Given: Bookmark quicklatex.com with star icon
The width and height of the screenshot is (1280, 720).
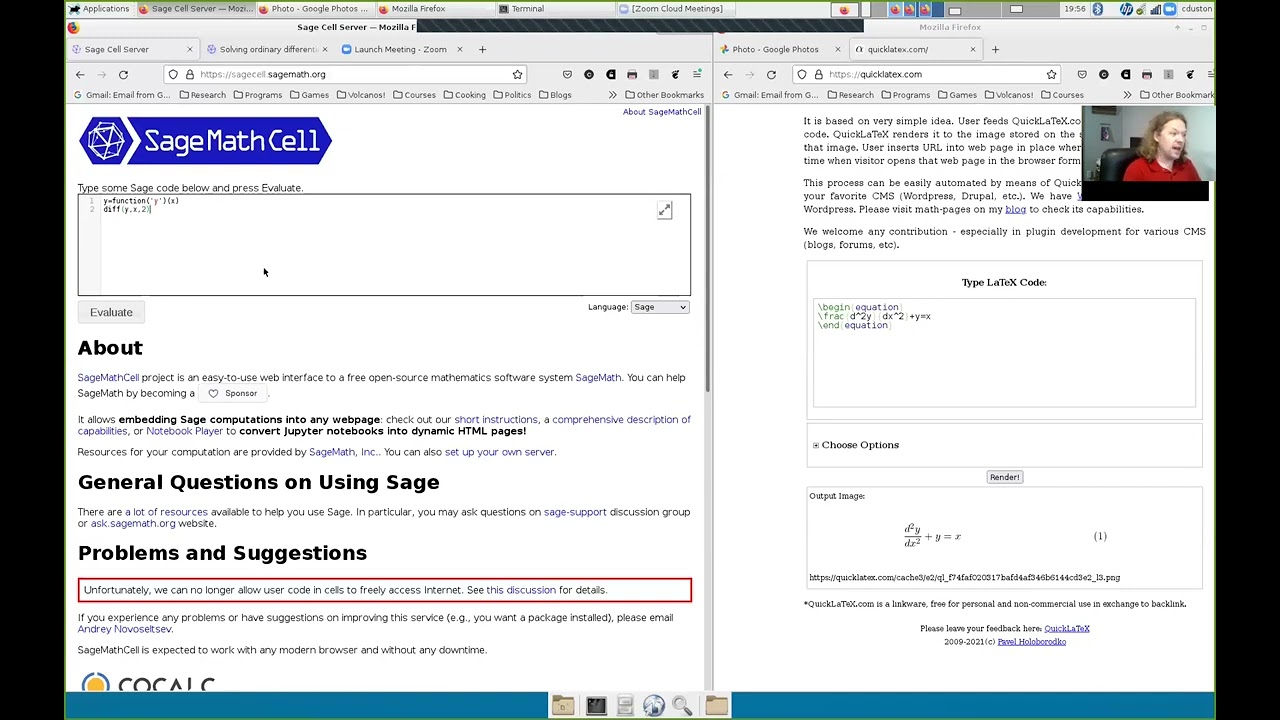Looking at the screenshot, I should pos(1051,74).
